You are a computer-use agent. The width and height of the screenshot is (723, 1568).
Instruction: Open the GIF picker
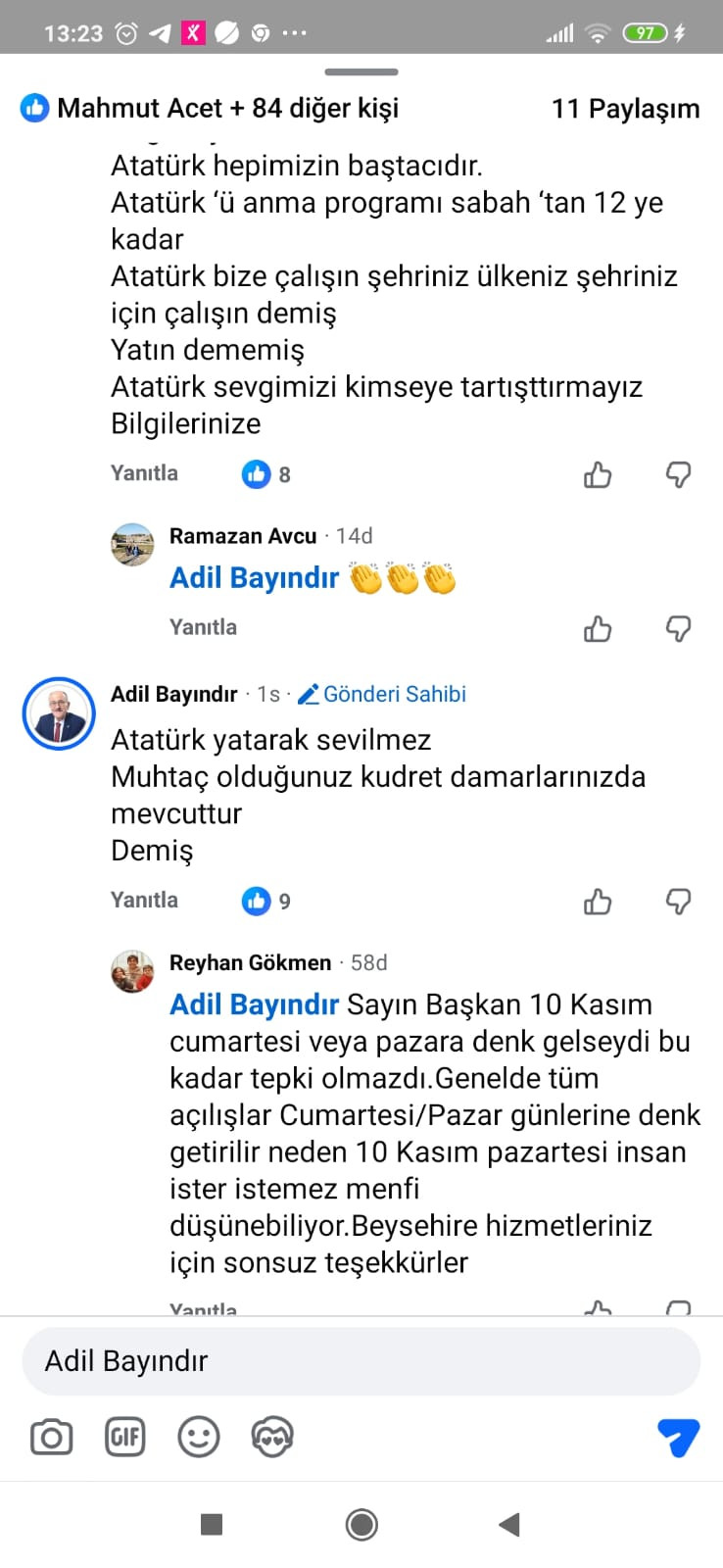tap(124, 1437)
